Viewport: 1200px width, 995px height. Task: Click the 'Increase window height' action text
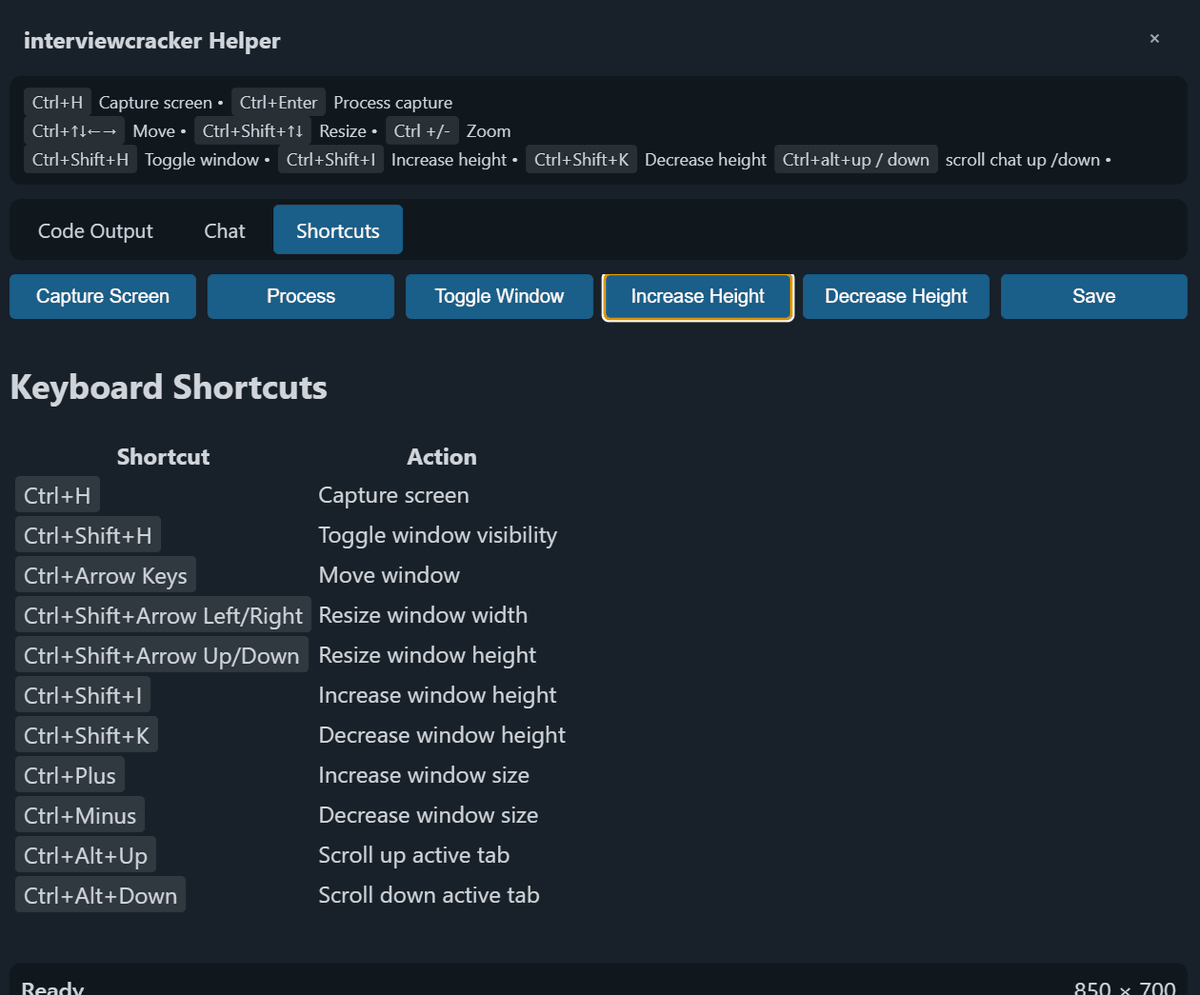(437, 695)
